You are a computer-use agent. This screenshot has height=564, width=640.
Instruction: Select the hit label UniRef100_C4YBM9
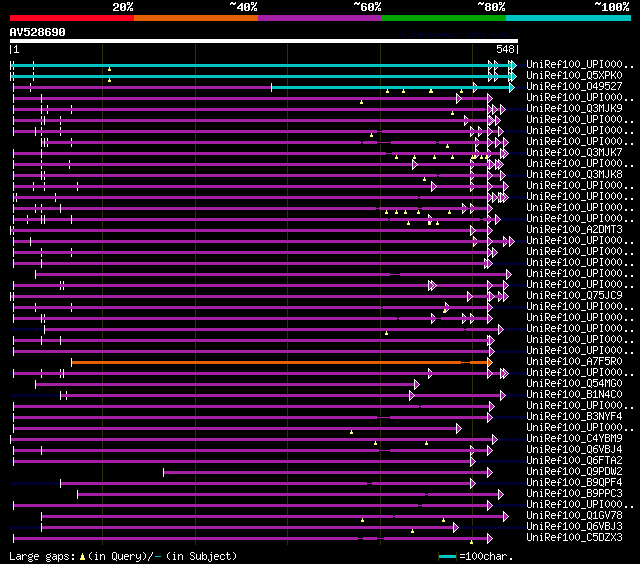click(574, 439)
